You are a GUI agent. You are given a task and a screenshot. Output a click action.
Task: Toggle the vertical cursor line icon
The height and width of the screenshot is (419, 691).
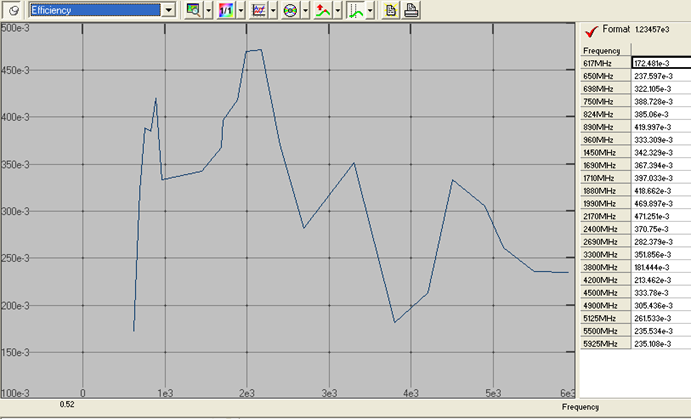point(355,10)
